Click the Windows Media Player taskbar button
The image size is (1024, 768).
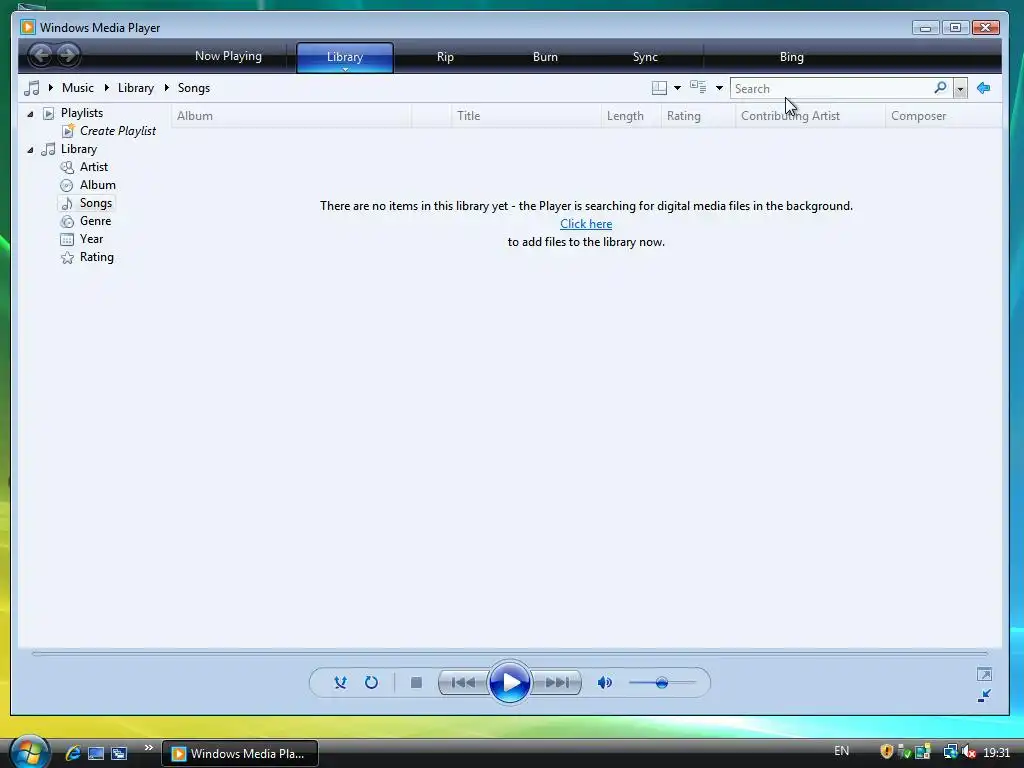click(240, 753)
